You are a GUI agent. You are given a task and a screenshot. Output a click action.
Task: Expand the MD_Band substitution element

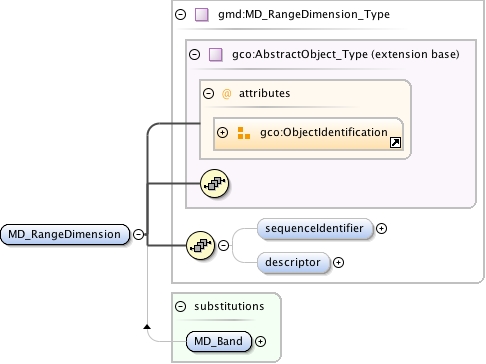pyautogui.click(x=260, y=342)
